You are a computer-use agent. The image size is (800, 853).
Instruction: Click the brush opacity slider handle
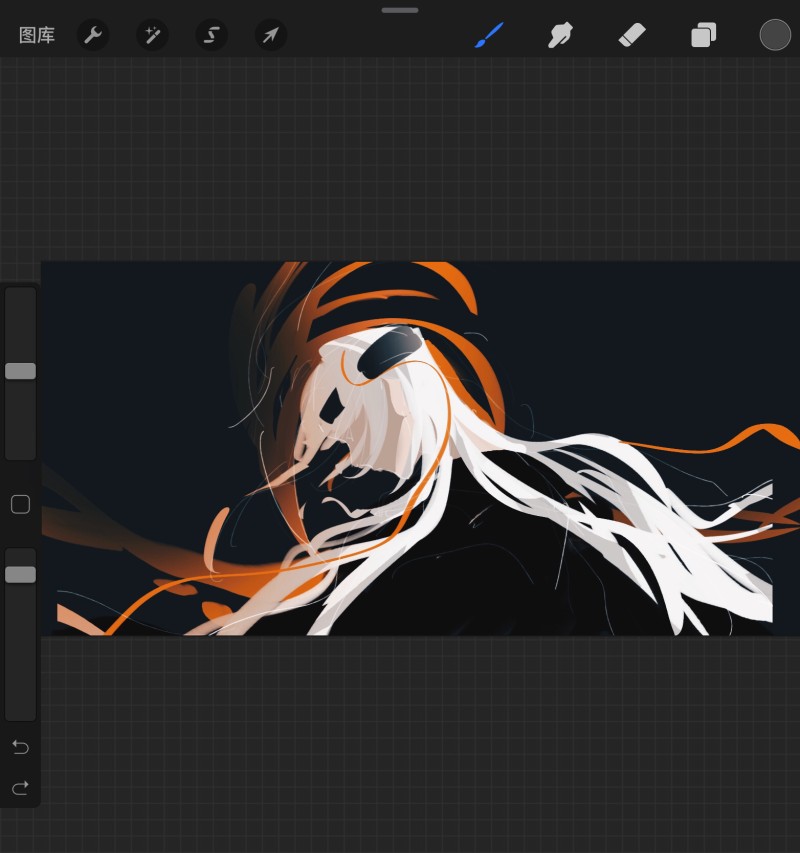[x=21, y=574]
